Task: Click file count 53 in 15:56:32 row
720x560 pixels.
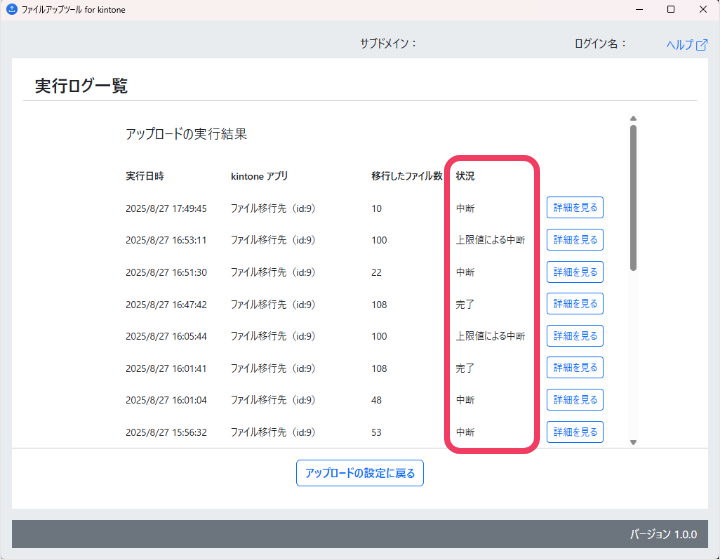Action: coord(377,432)
